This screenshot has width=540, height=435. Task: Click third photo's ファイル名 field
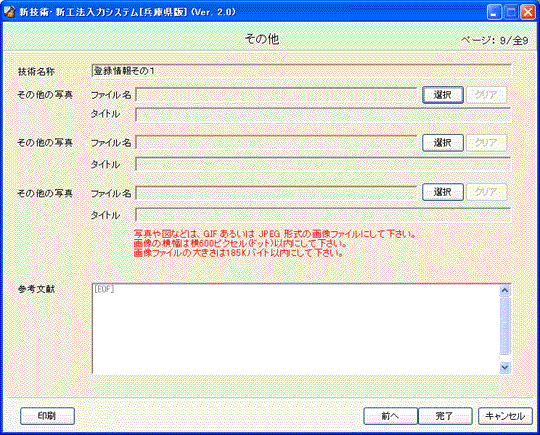pyautogui.click(x=276, y=193)
